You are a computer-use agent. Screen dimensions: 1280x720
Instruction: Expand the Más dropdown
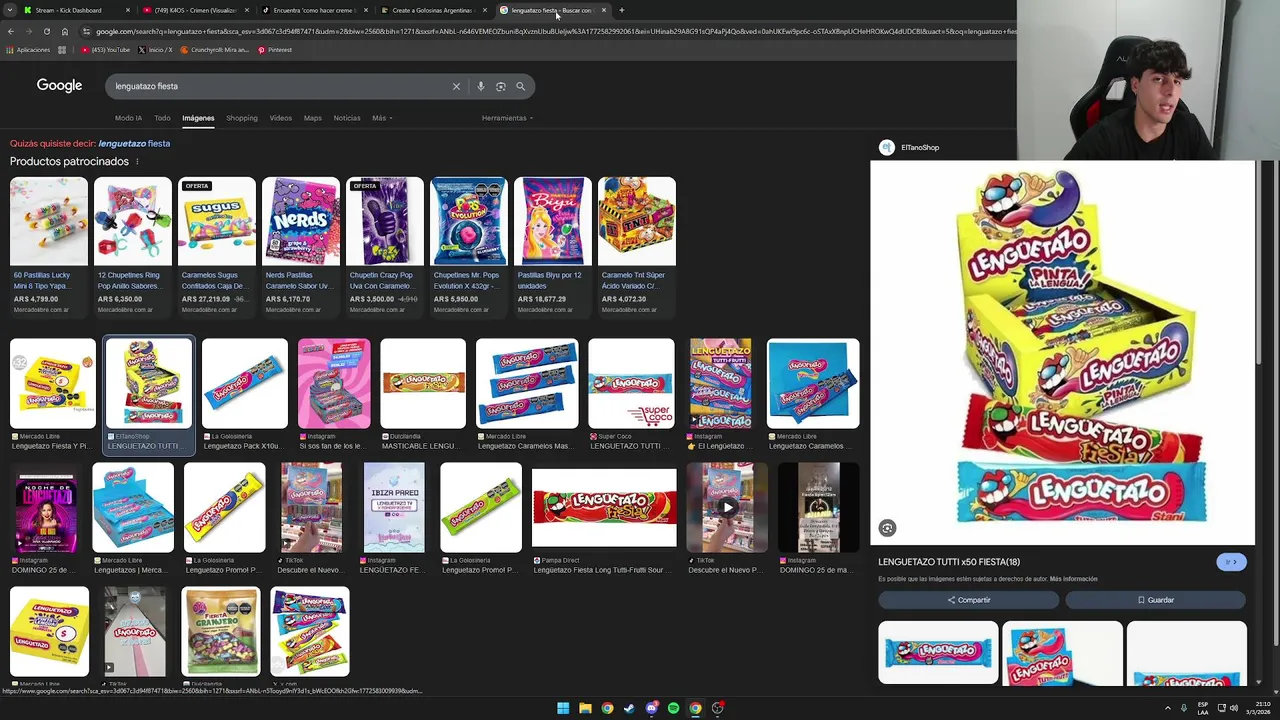point(382,118)
